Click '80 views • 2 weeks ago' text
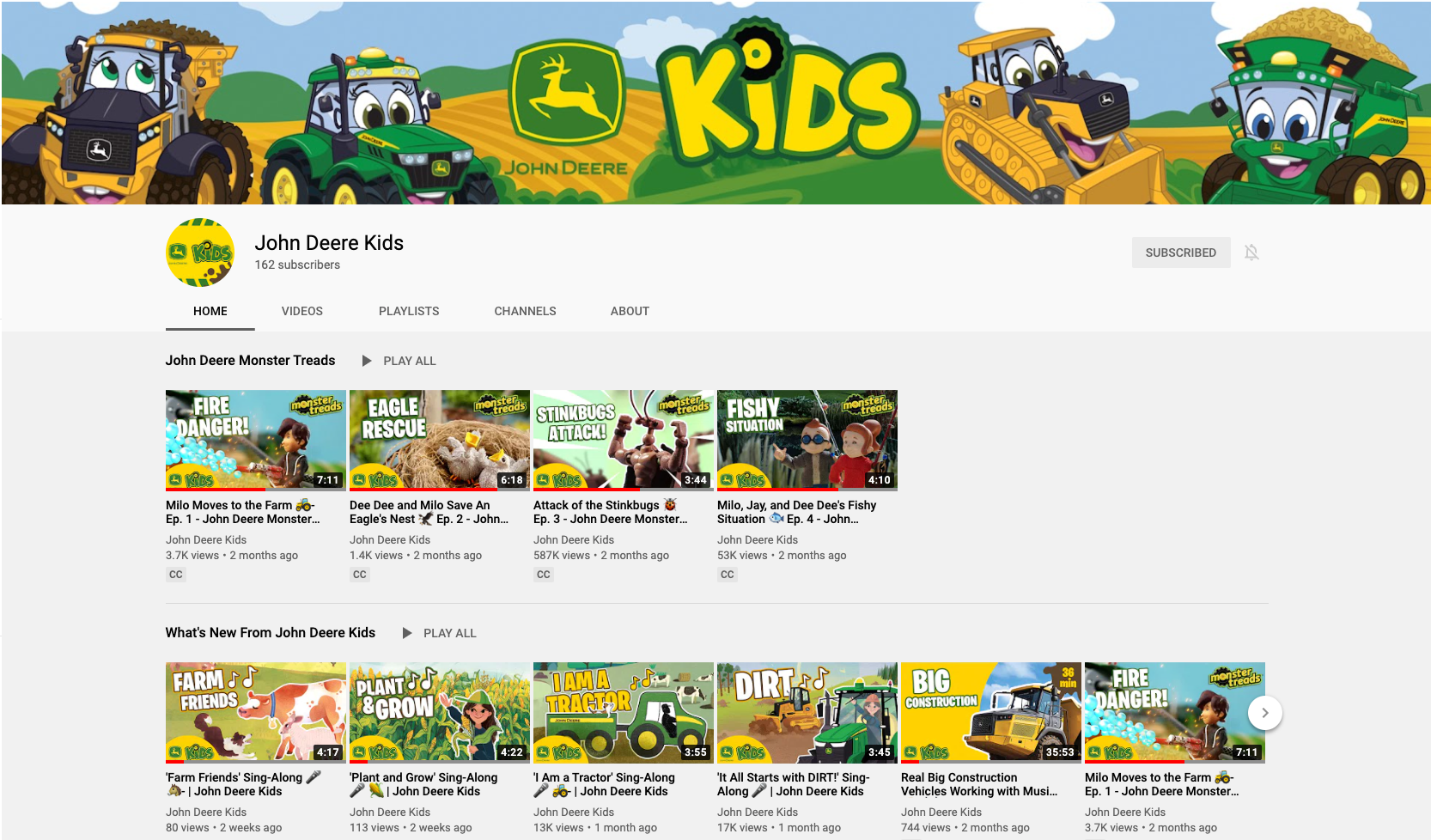 224,828
